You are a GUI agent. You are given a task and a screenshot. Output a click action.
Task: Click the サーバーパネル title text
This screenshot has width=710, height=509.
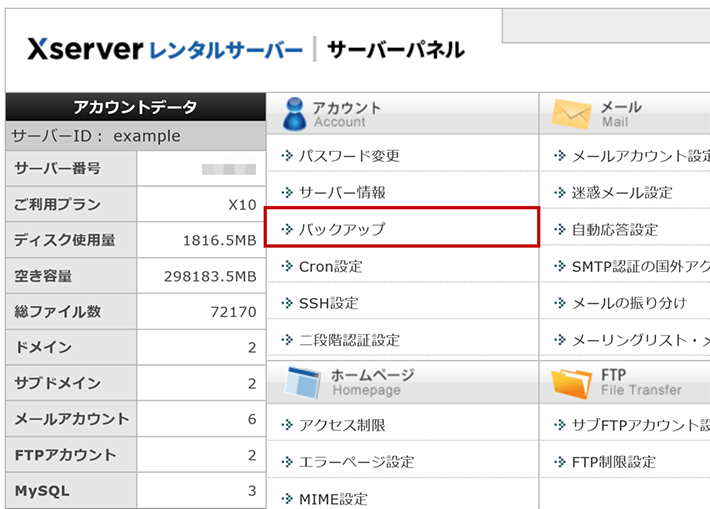[396, 50]
